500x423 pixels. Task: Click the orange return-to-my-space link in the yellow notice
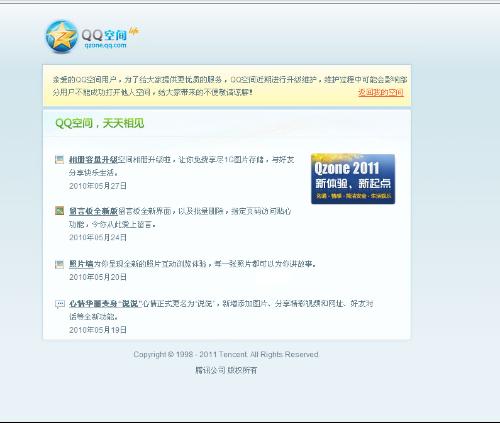(381, 92)
